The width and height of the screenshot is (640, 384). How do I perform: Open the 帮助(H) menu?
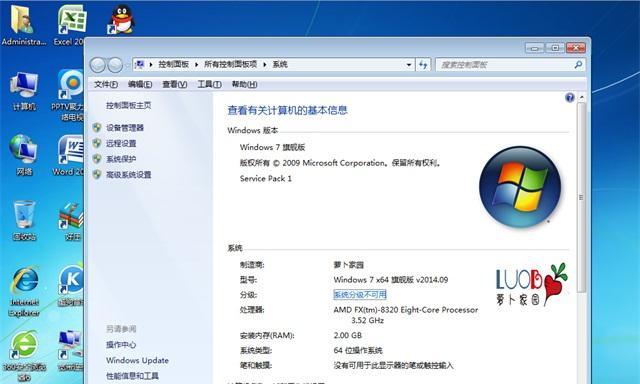[x=244, y=84]
